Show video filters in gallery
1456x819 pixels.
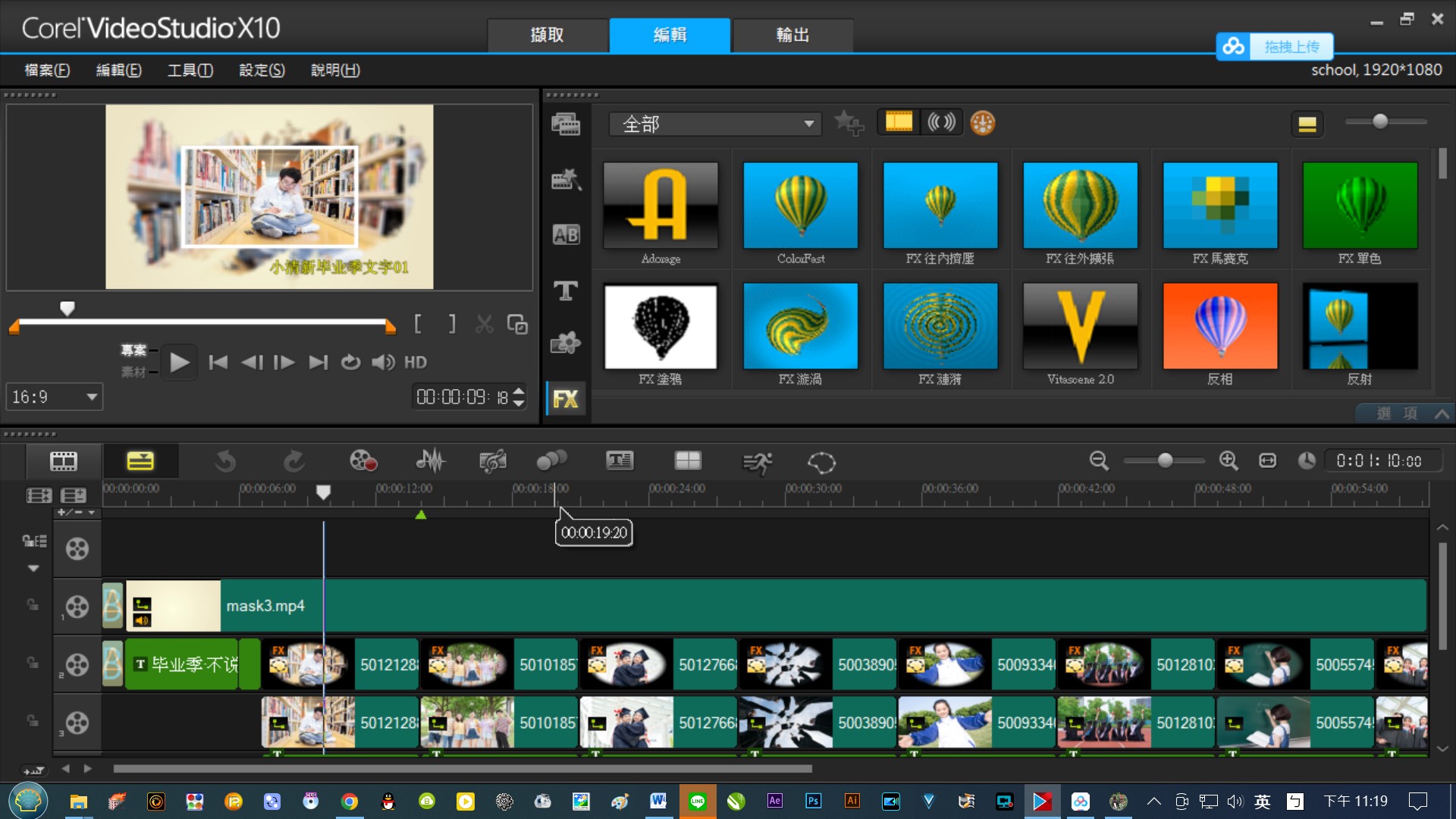coord(899,122)
